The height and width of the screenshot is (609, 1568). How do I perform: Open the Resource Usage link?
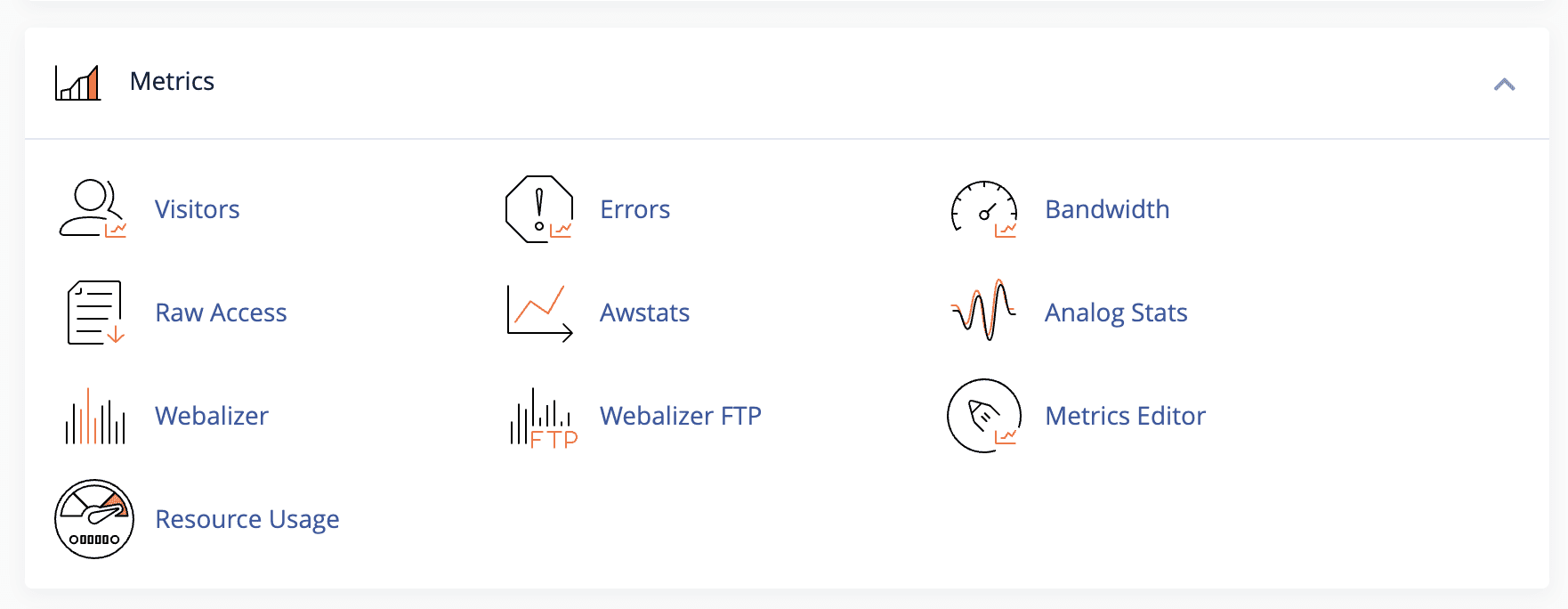point(247,520)
